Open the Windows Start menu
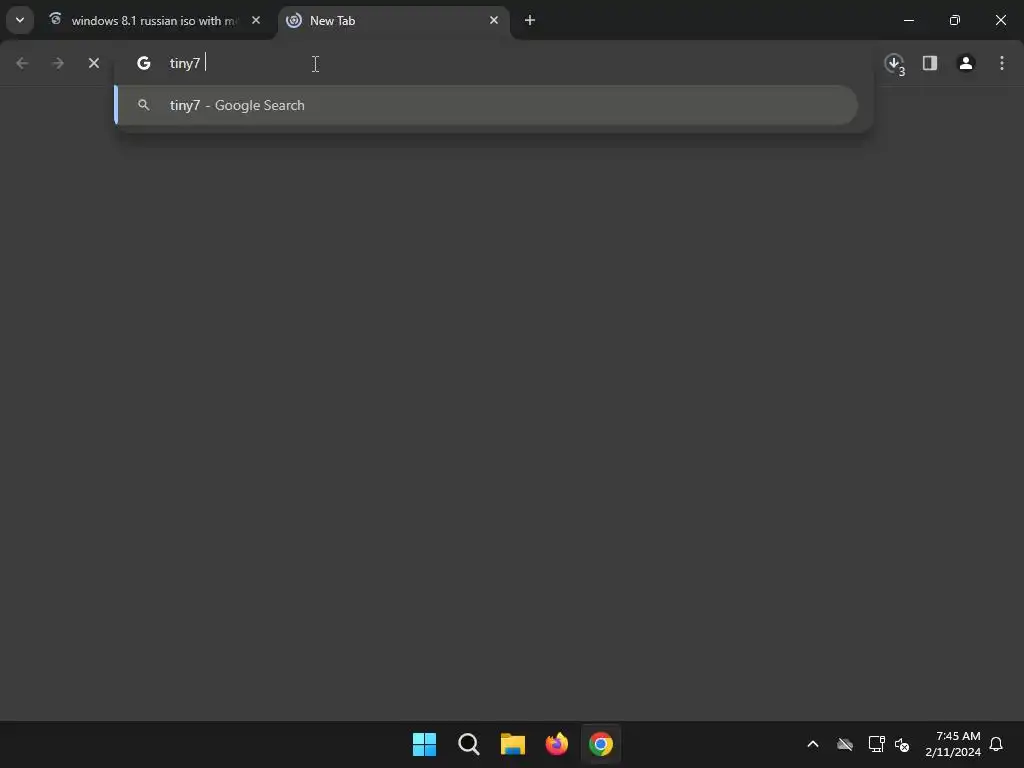This screenshot has height=768, width=1024. coord(424,744)
